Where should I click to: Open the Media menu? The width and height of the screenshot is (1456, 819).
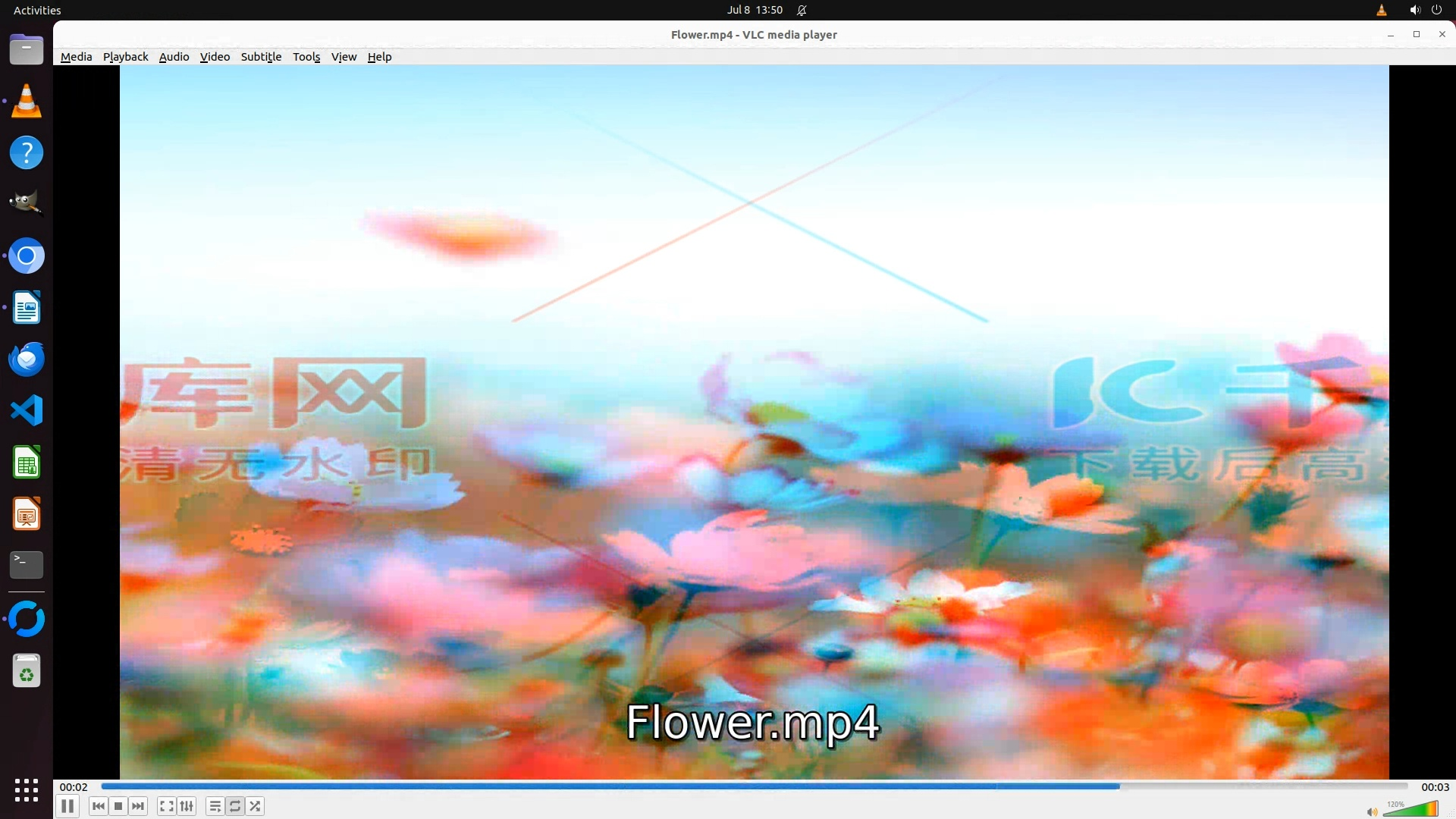(76, 57)
